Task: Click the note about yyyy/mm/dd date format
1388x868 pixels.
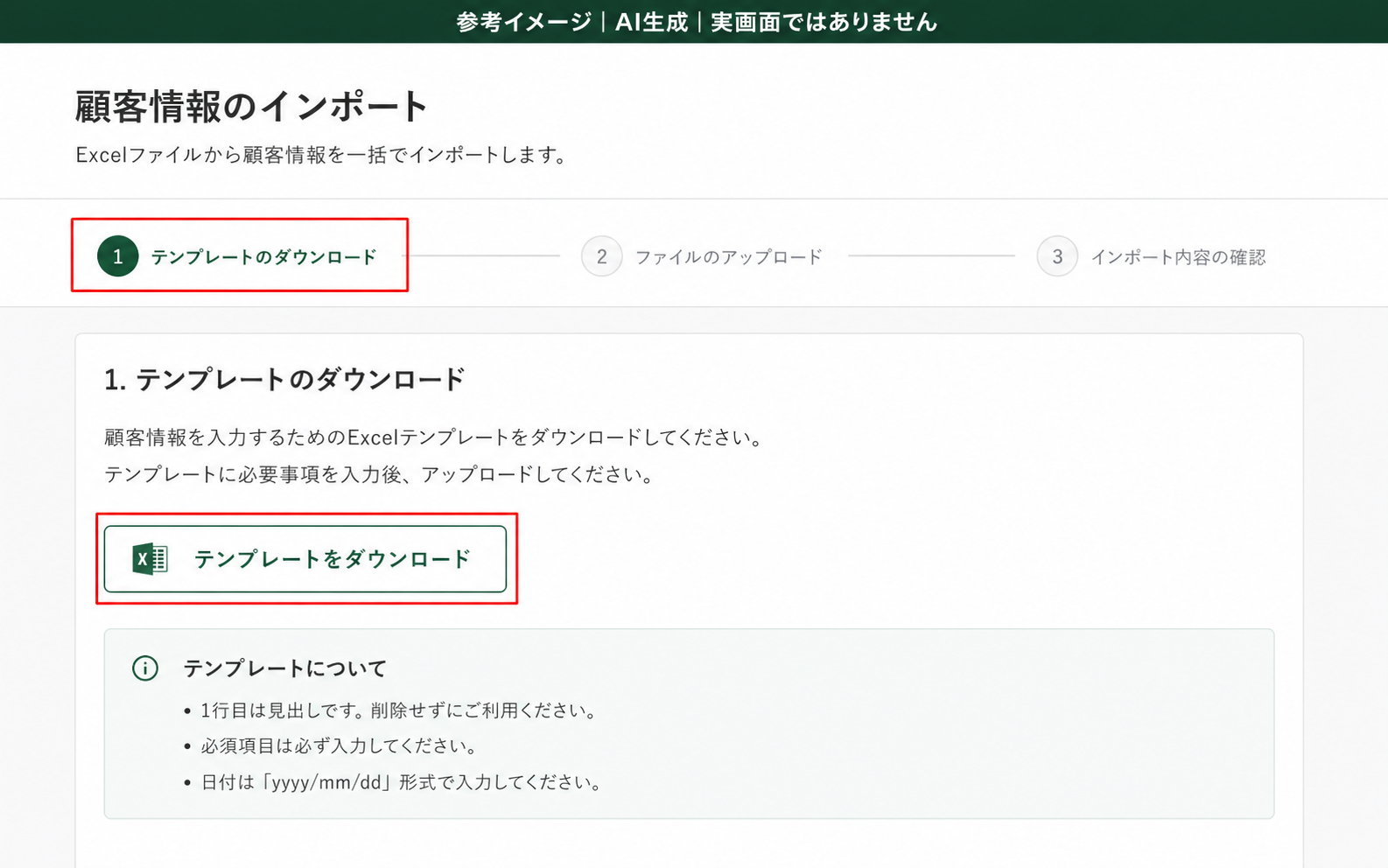Action: click(403, 782)
